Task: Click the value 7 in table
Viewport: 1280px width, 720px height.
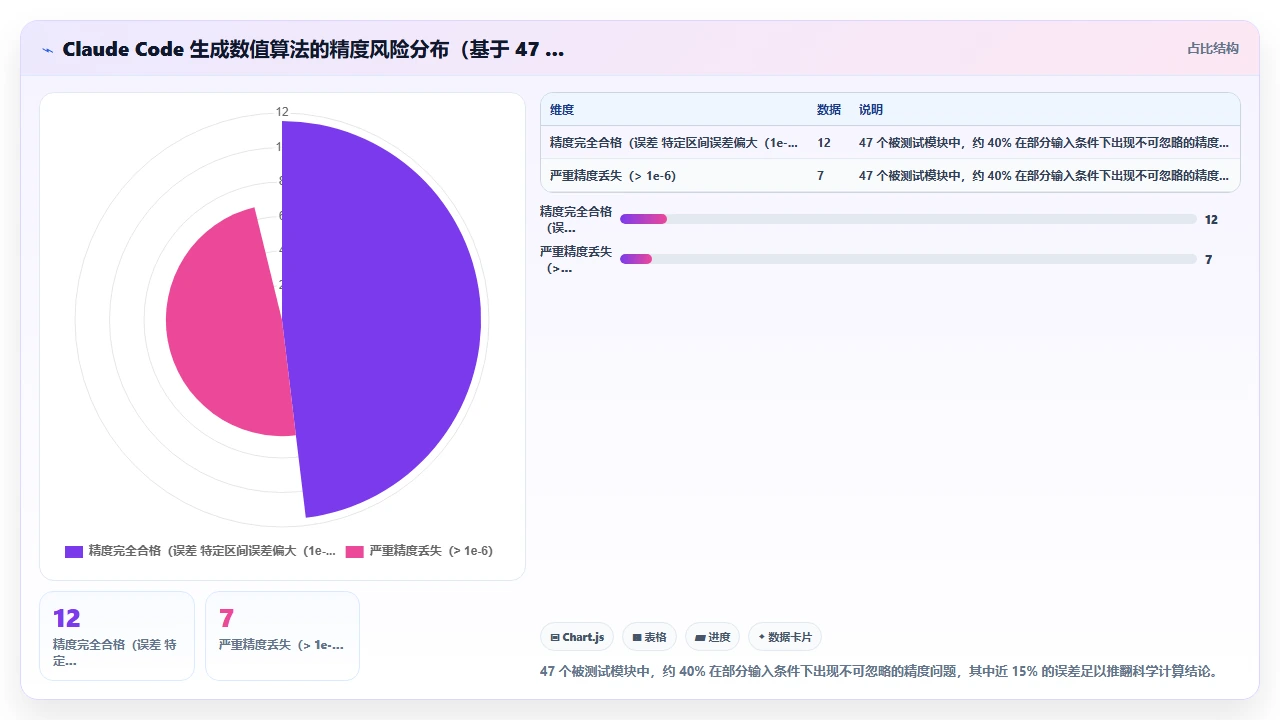Action: 821,176
